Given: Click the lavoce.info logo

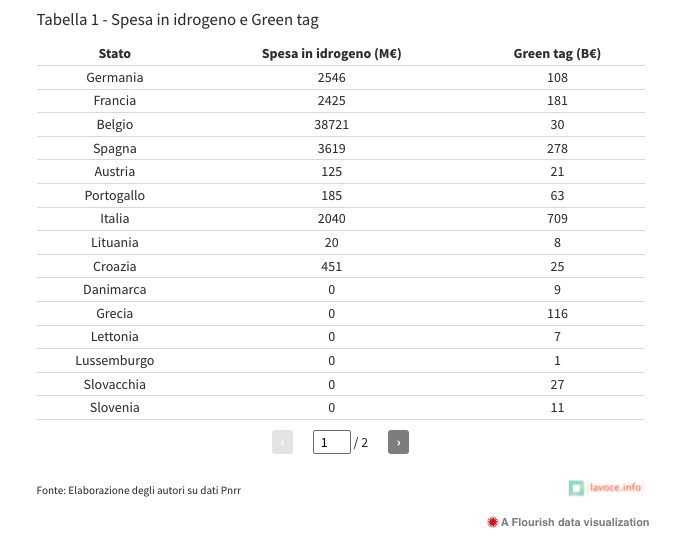Looking at the screenshot, I should [x=605, y=488].
